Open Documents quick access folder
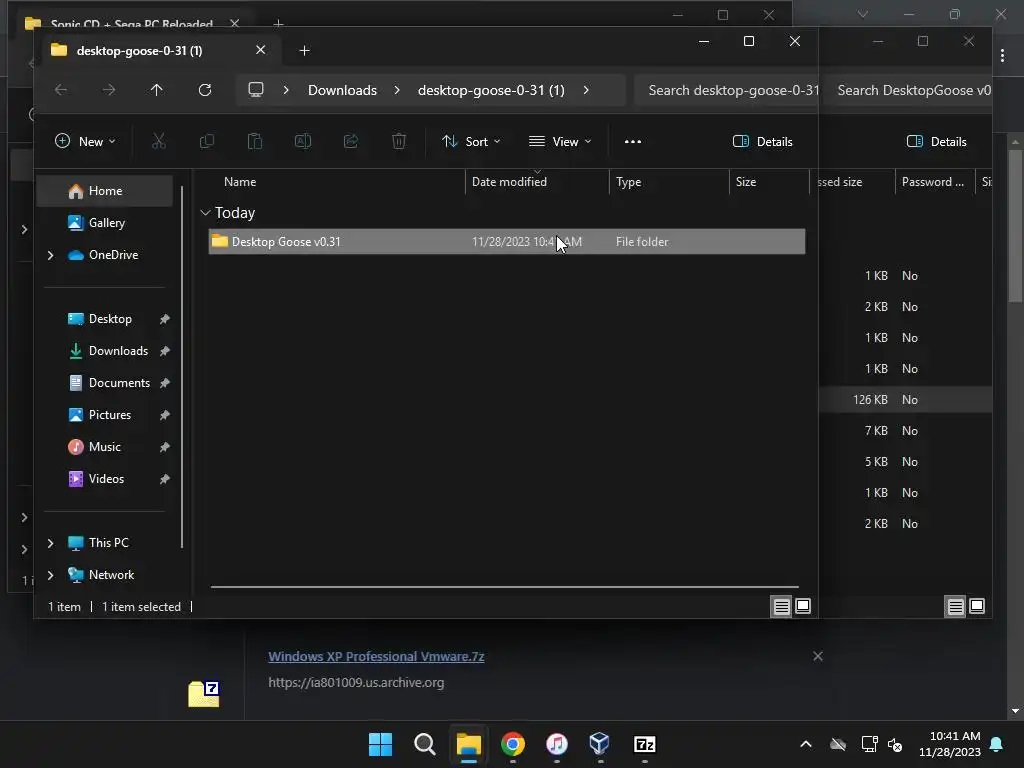 (104, 383)
